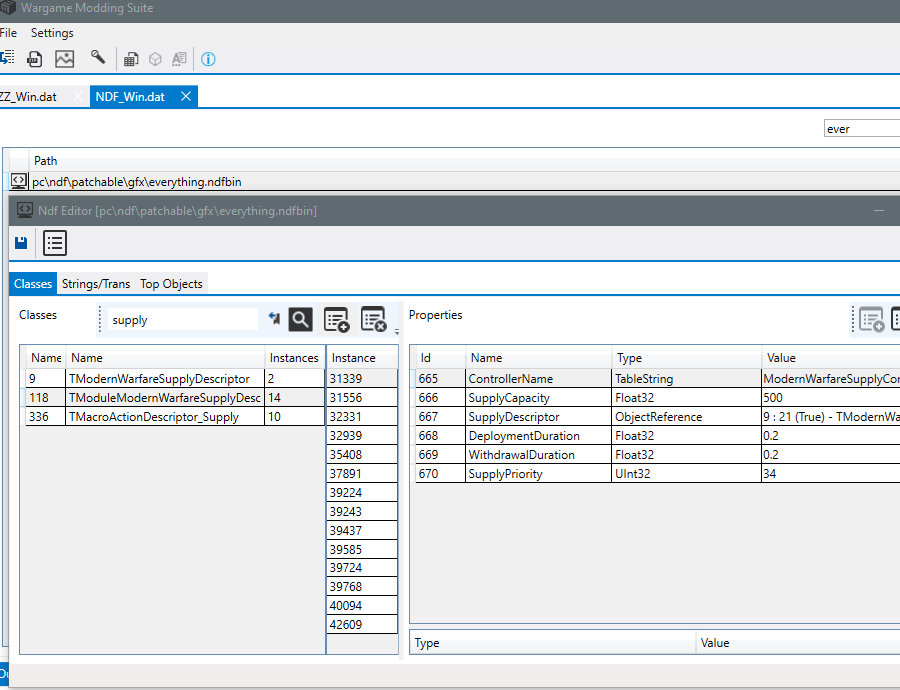
Task: Open the Settings menu
Action: [52, 33]
